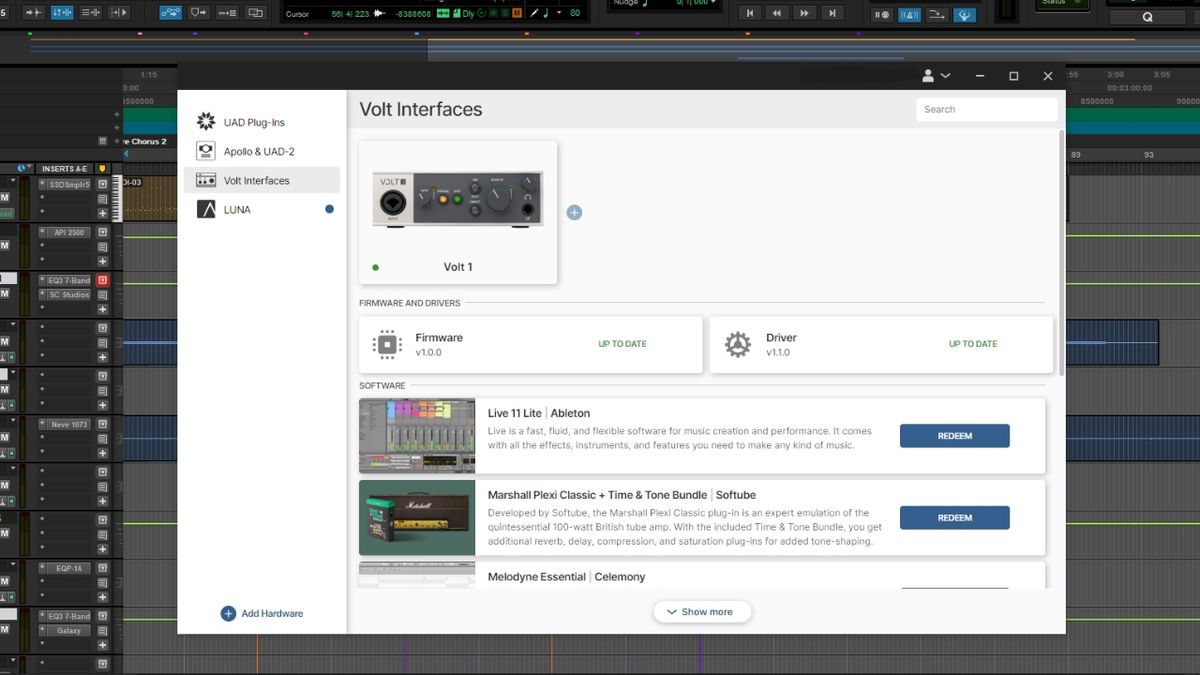Open the LUNA section
Viewport: 1200px width, 675px height.
[x=237, y=209]
